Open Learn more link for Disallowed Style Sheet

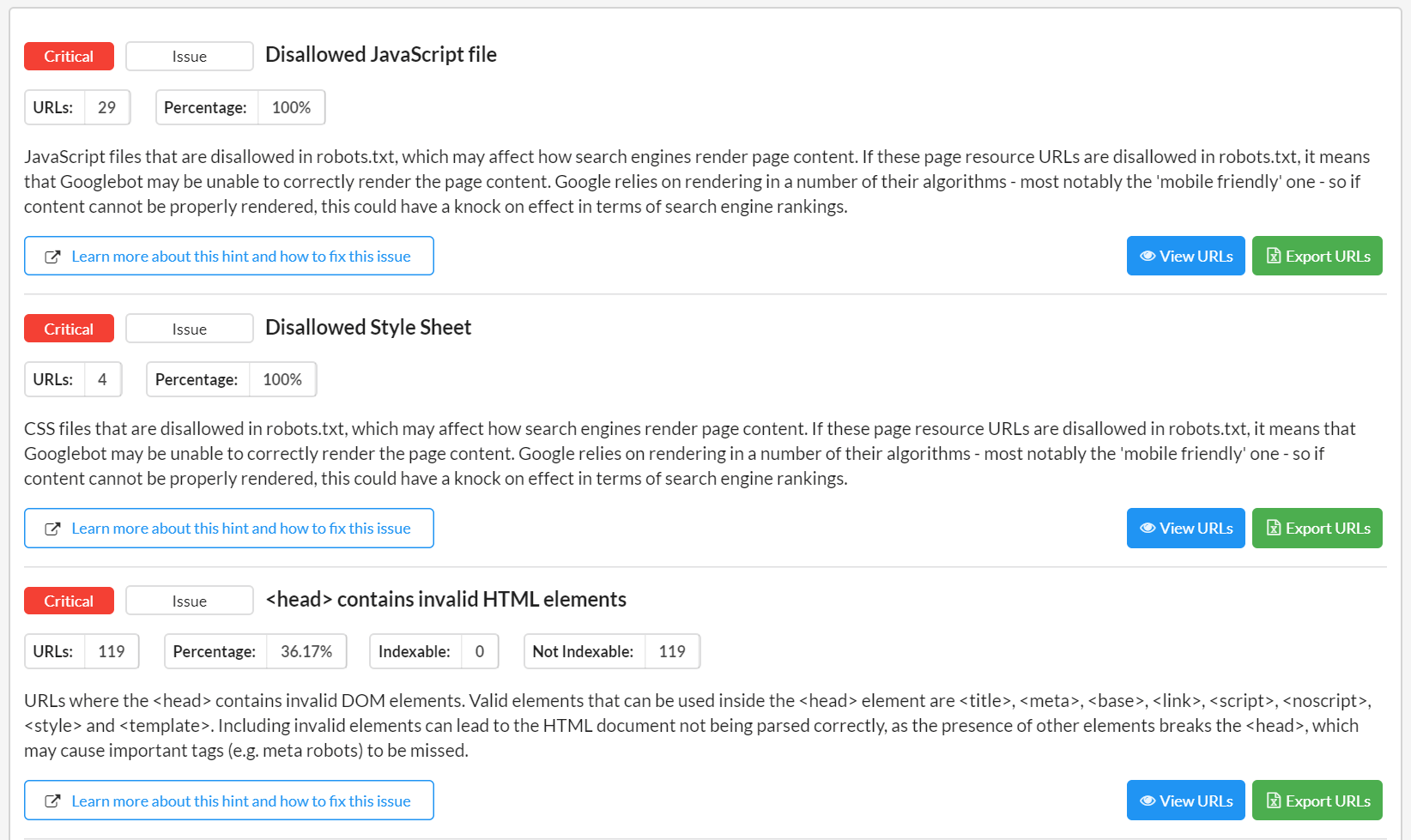point(240,529)
